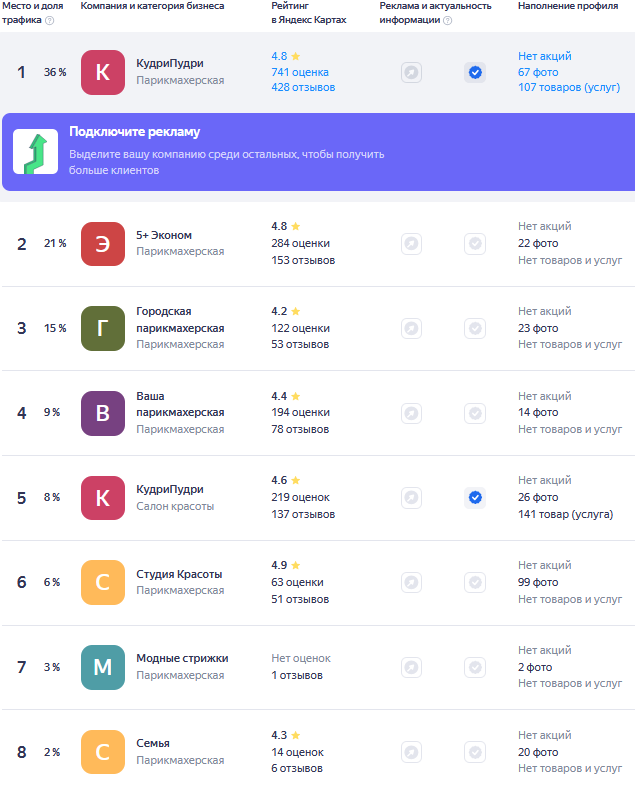This screenshot has height=790, width=635.
Task: Click the green arrow icon in the ad banner
Action: coord(35,152)
